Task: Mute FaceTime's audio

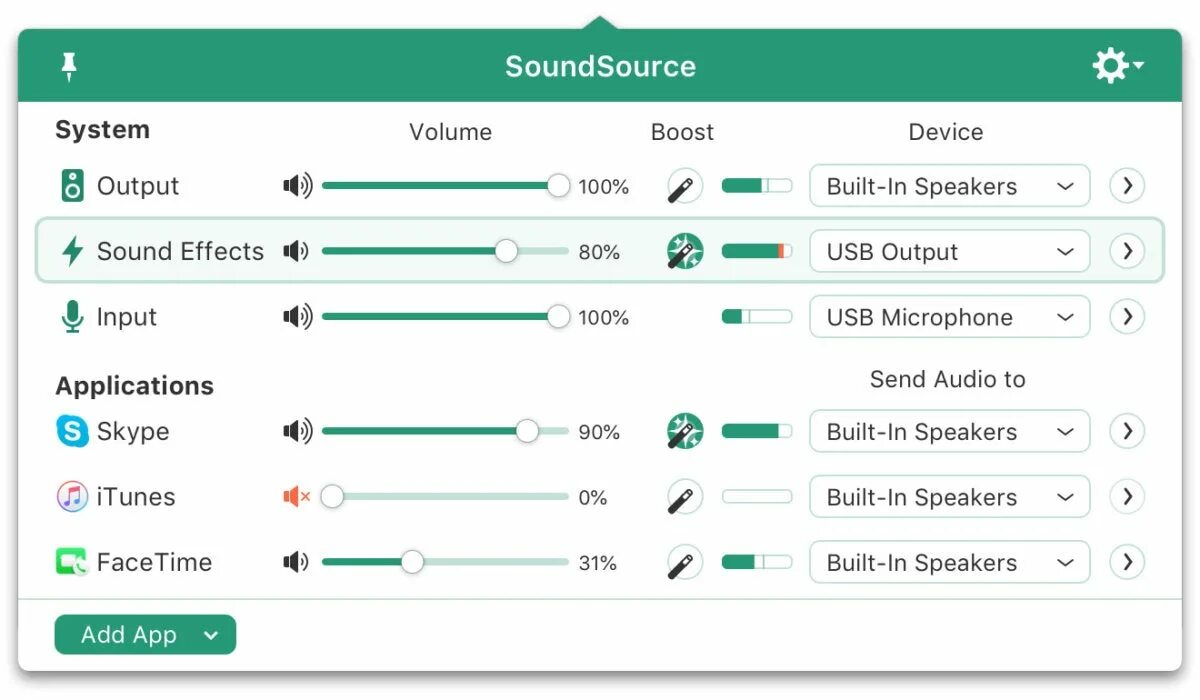Action: [296, 562]
